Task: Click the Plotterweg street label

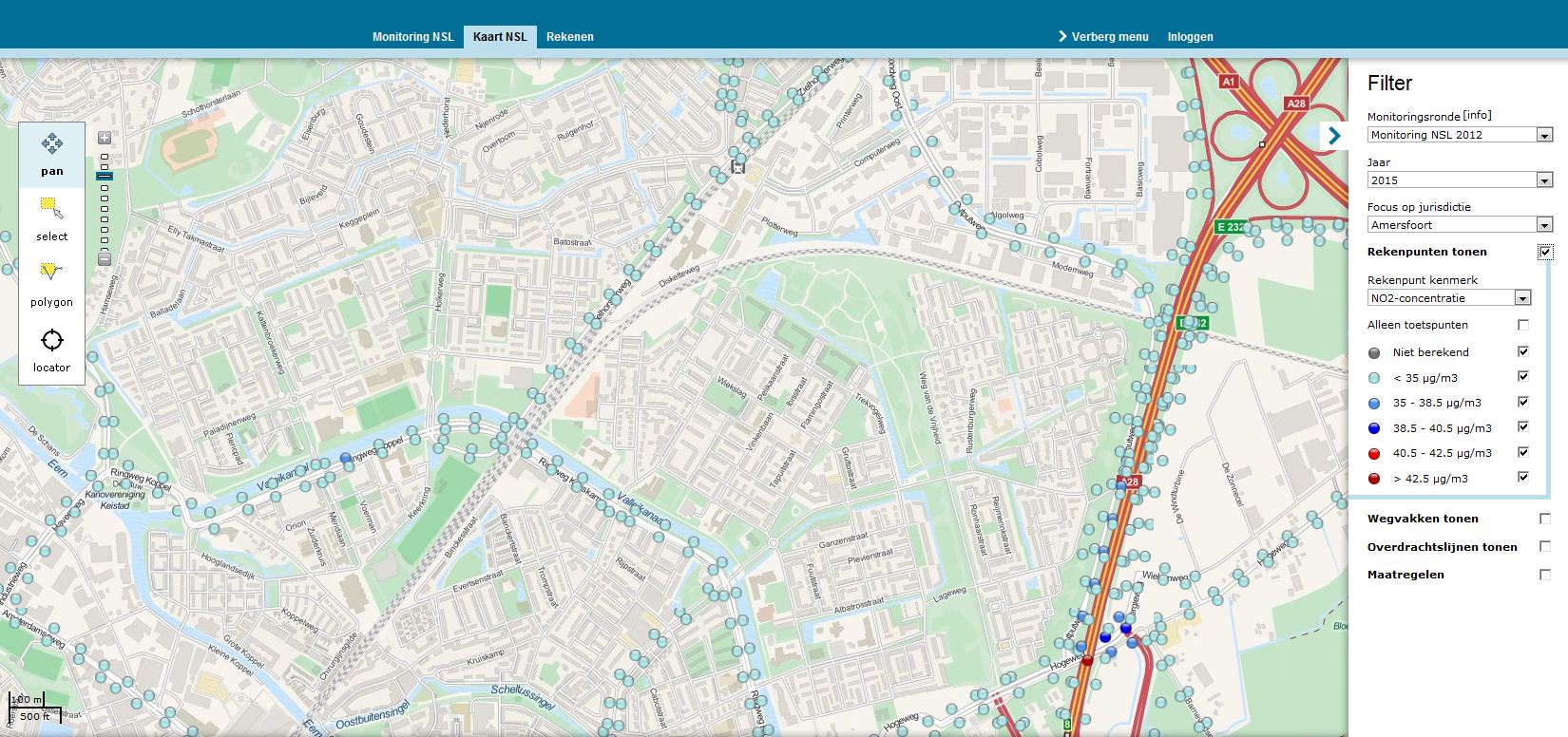Action: point(780,226)
